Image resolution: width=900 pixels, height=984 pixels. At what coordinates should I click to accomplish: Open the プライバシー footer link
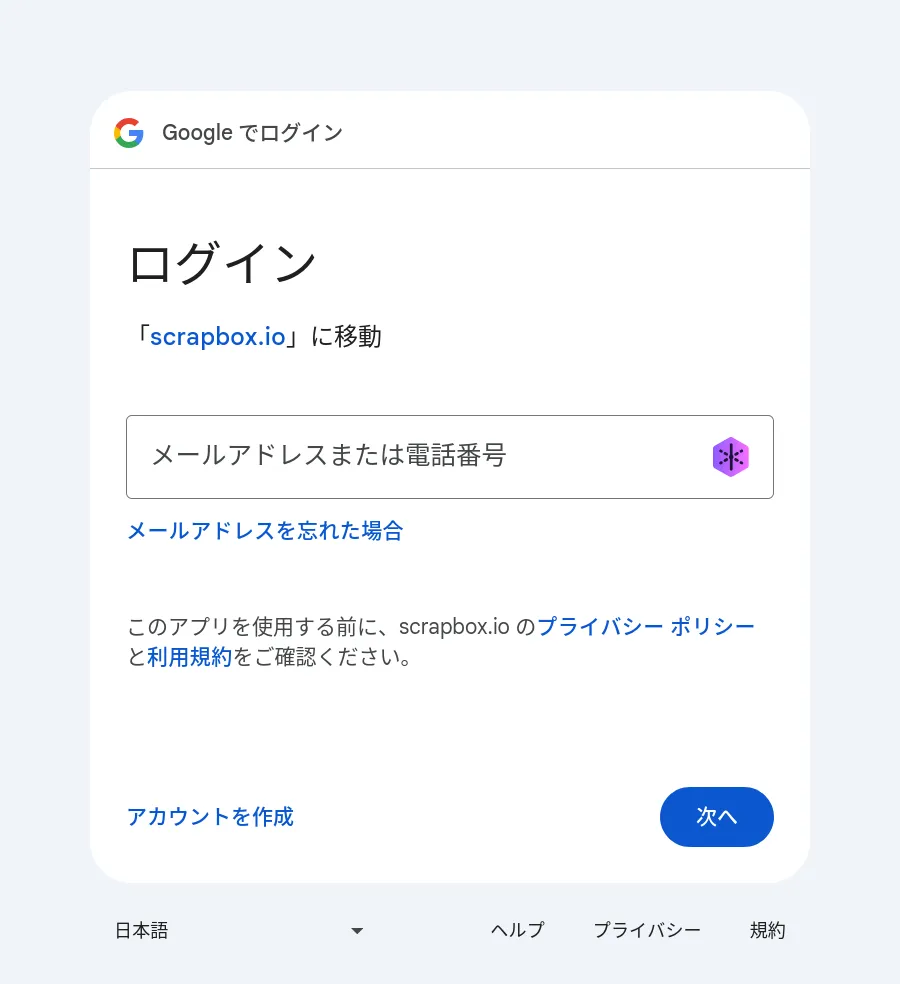coord(647,931)
